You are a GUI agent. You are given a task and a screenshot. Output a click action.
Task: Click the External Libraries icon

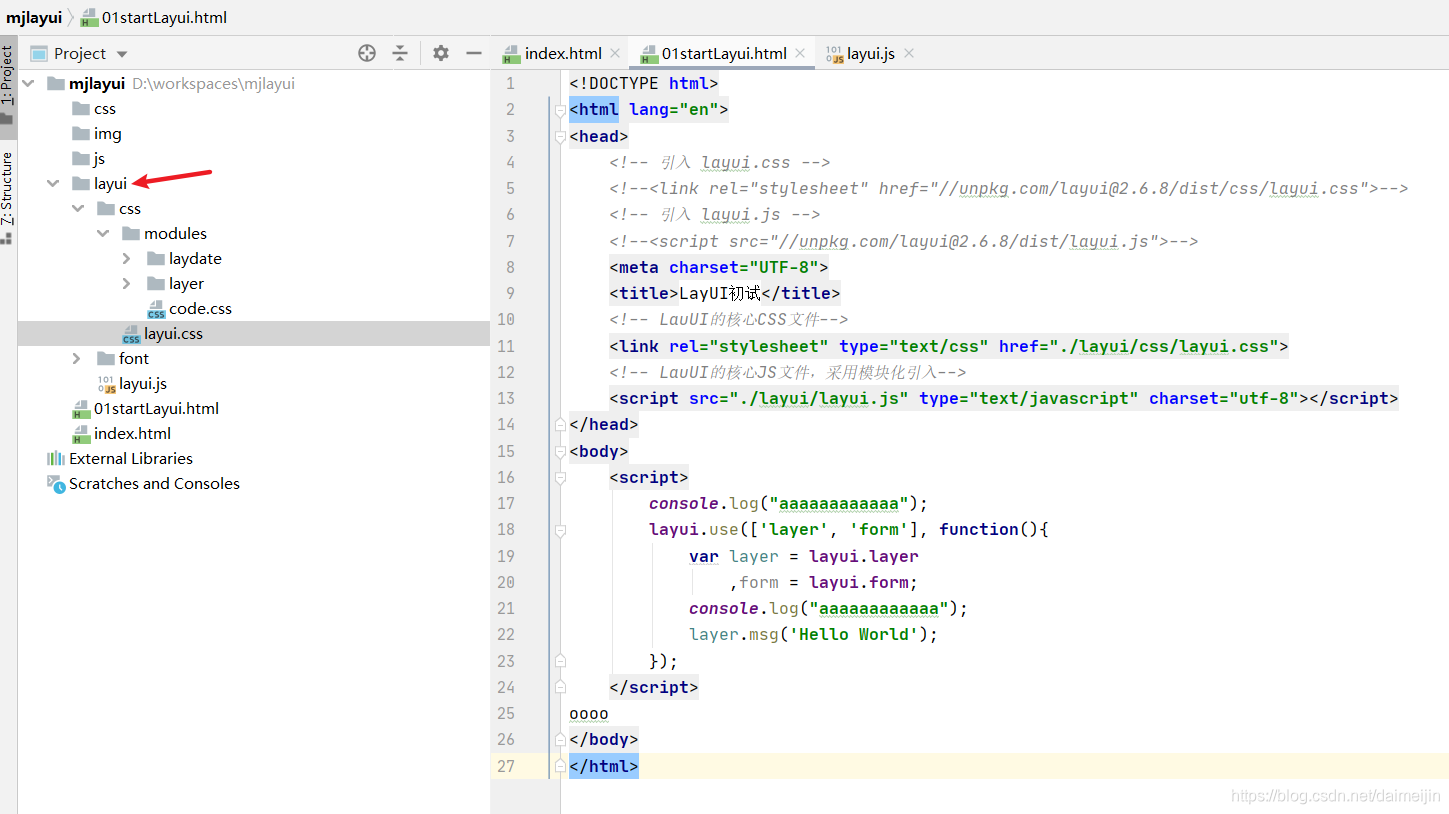[56, 459]
